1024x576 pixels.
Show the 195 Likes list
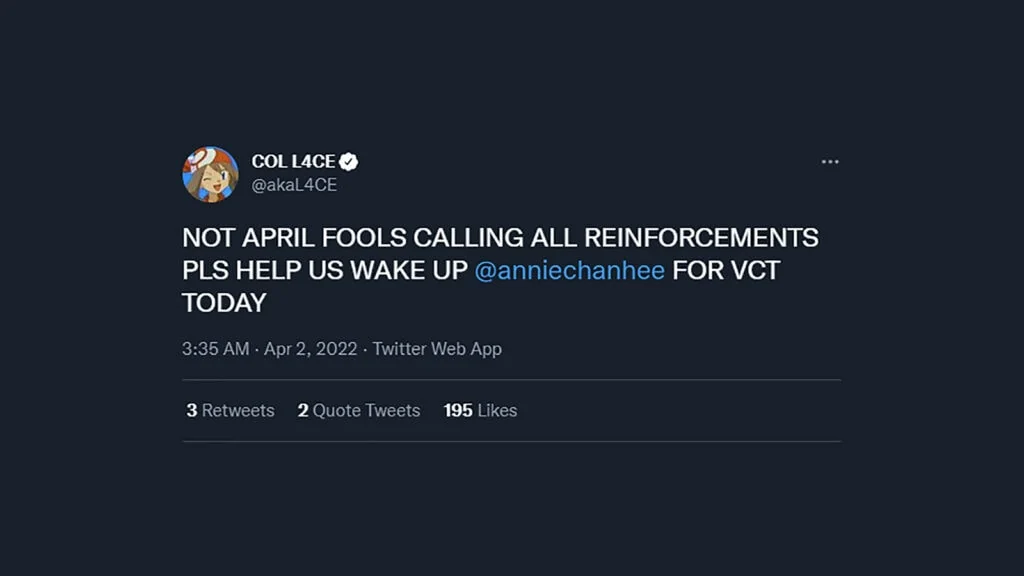pyautogui.click(x=480, y=410)
